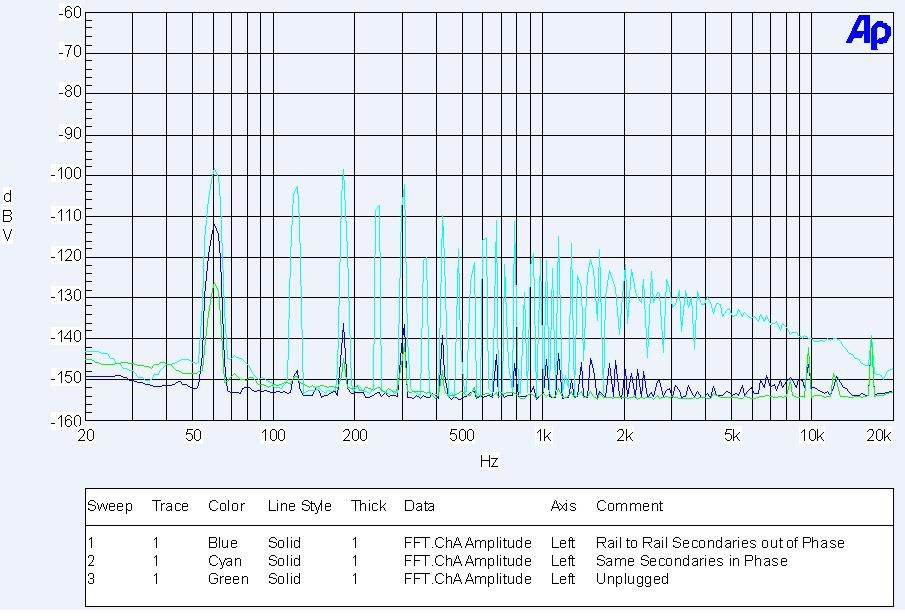Select the 'Unplugged' comment in the legend

[632, 579]
